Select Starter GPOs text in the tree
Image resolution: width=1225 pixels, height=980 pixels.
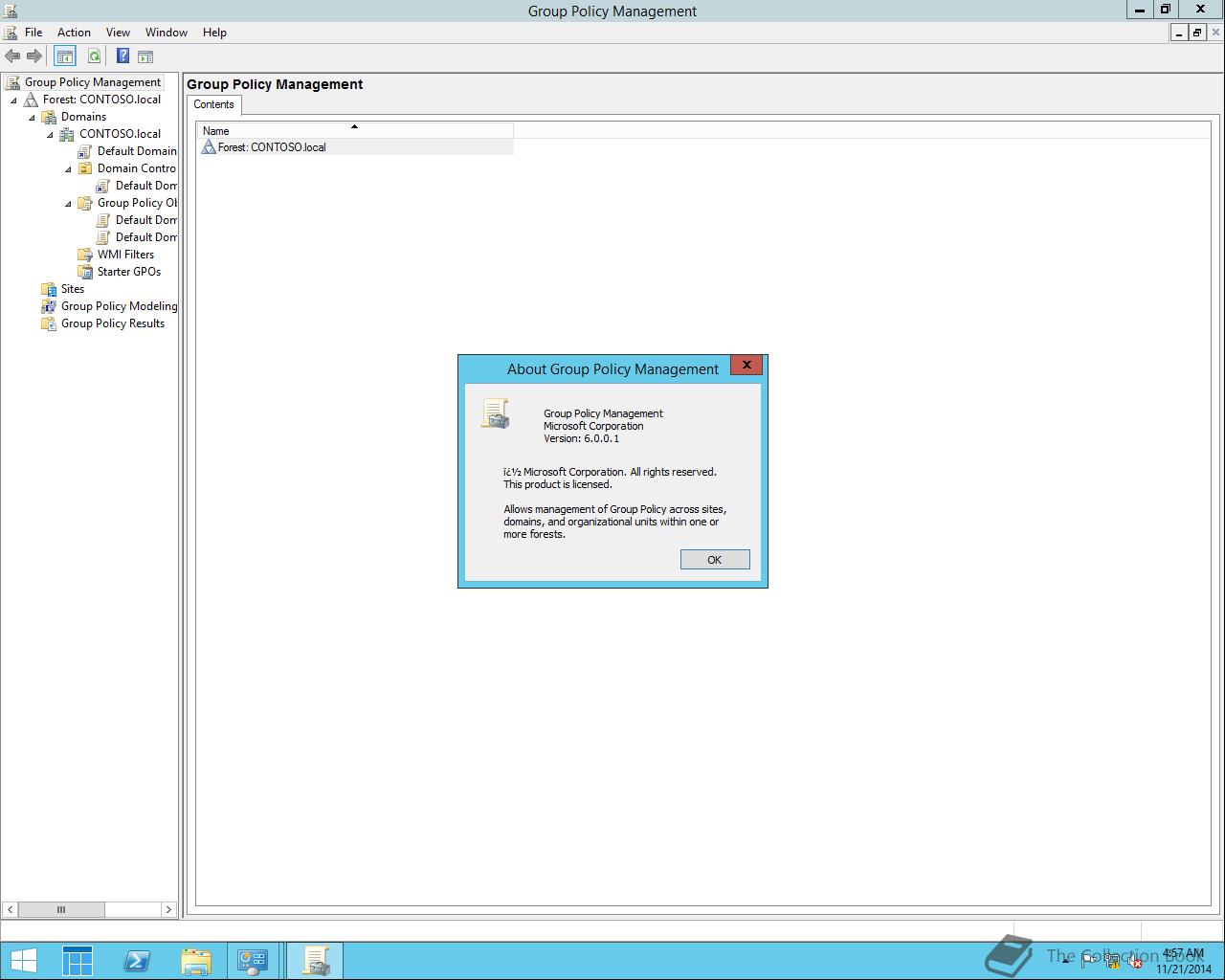tap(129, 272)
